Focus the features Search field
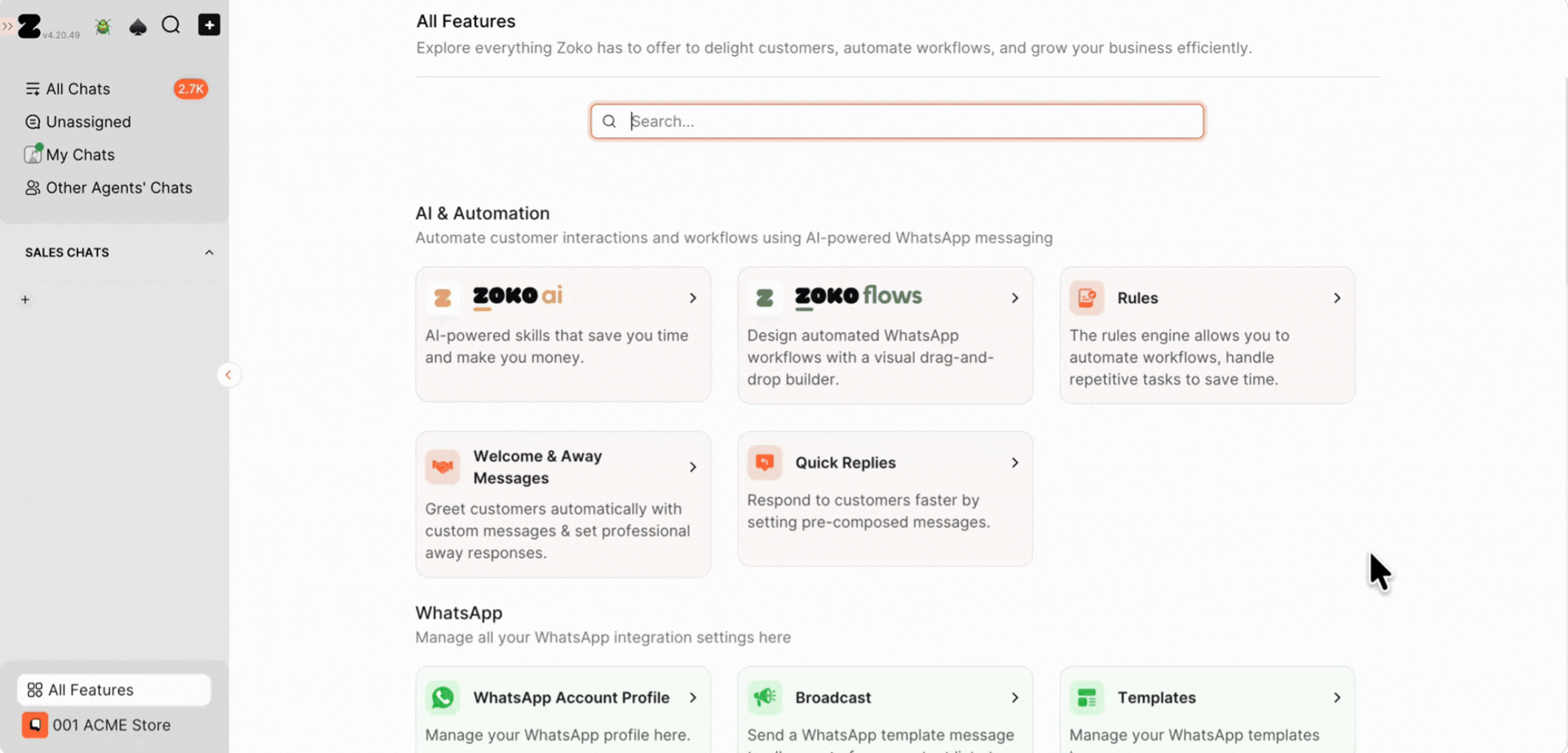 pyautogui.click(x=896, y=121)
